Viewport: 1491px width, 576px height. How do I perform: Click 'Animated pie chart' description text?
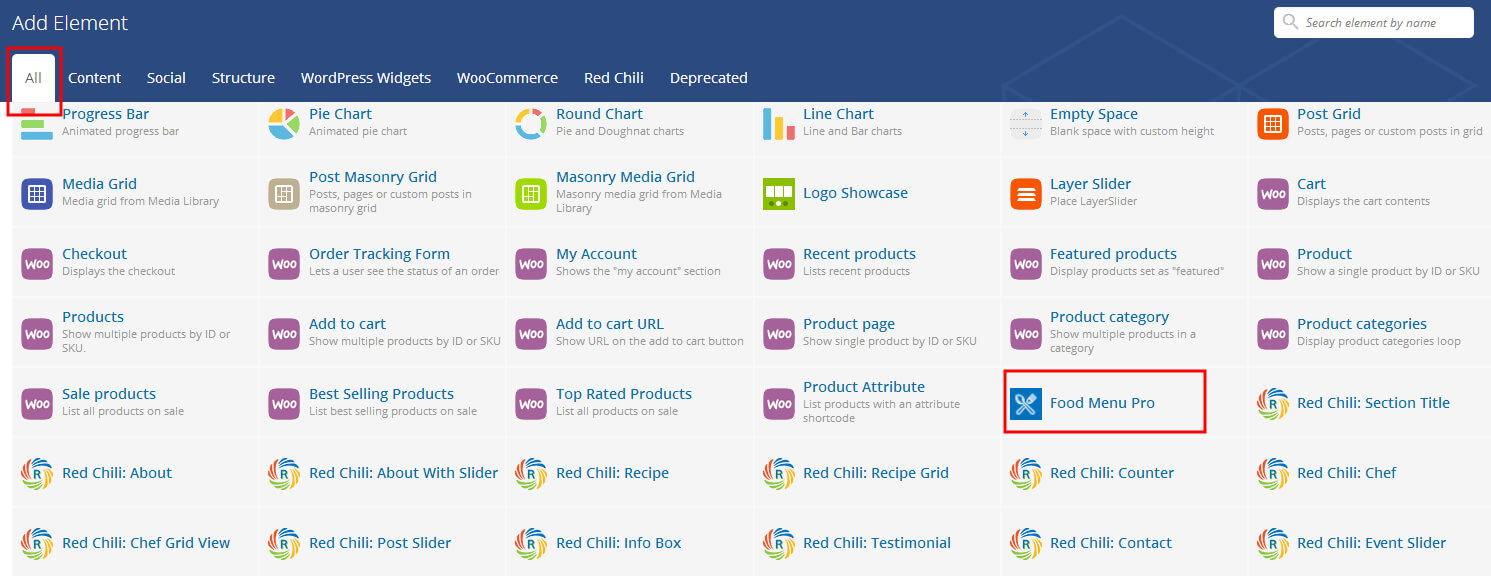coord(358,131)
